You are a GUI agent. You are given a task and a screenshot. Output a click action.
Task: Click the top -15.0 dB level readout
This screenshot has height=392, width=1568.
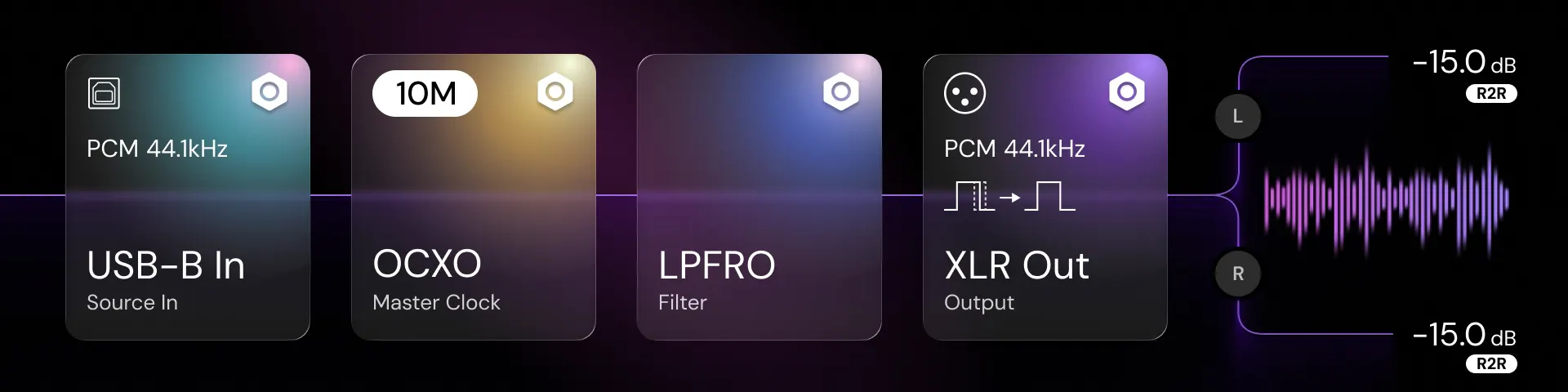pyautogui.click(x=1464, y=62)
